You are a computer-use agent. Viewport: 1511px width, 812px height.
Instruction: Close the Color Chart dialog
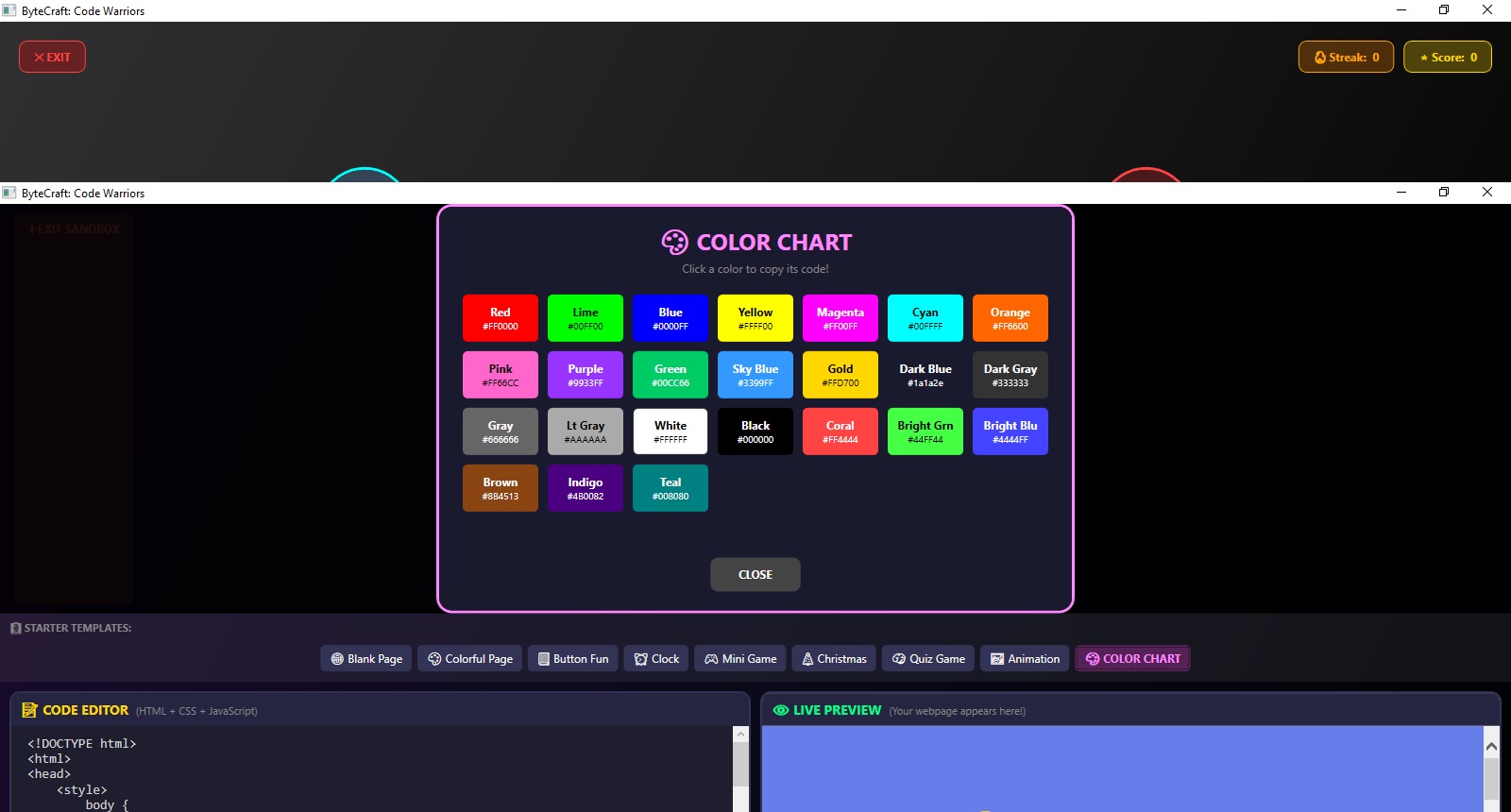(x=755, y=574)
